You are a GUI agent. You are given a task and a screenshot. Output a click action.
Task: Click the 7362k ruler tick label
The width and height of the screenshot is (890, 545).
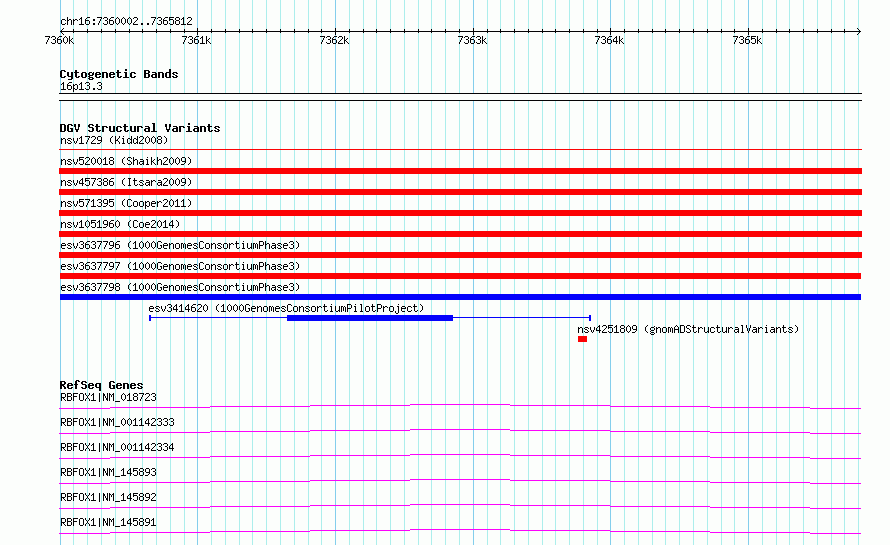click(x=334, y=40)
